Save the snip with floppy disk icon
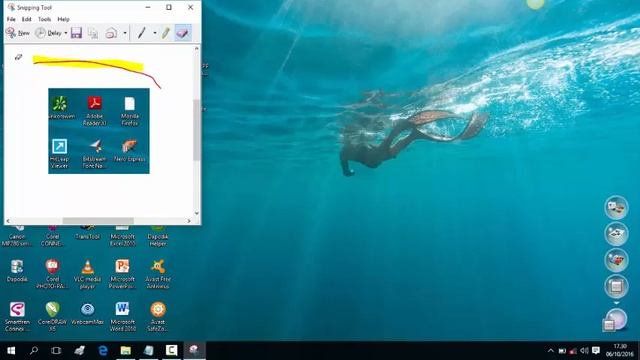 pos(76,33)
